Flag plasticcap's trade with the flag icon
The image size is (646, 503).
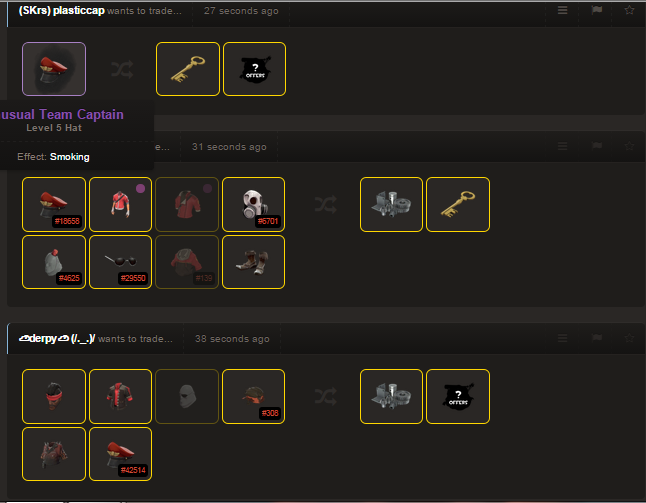coord(597,10)
